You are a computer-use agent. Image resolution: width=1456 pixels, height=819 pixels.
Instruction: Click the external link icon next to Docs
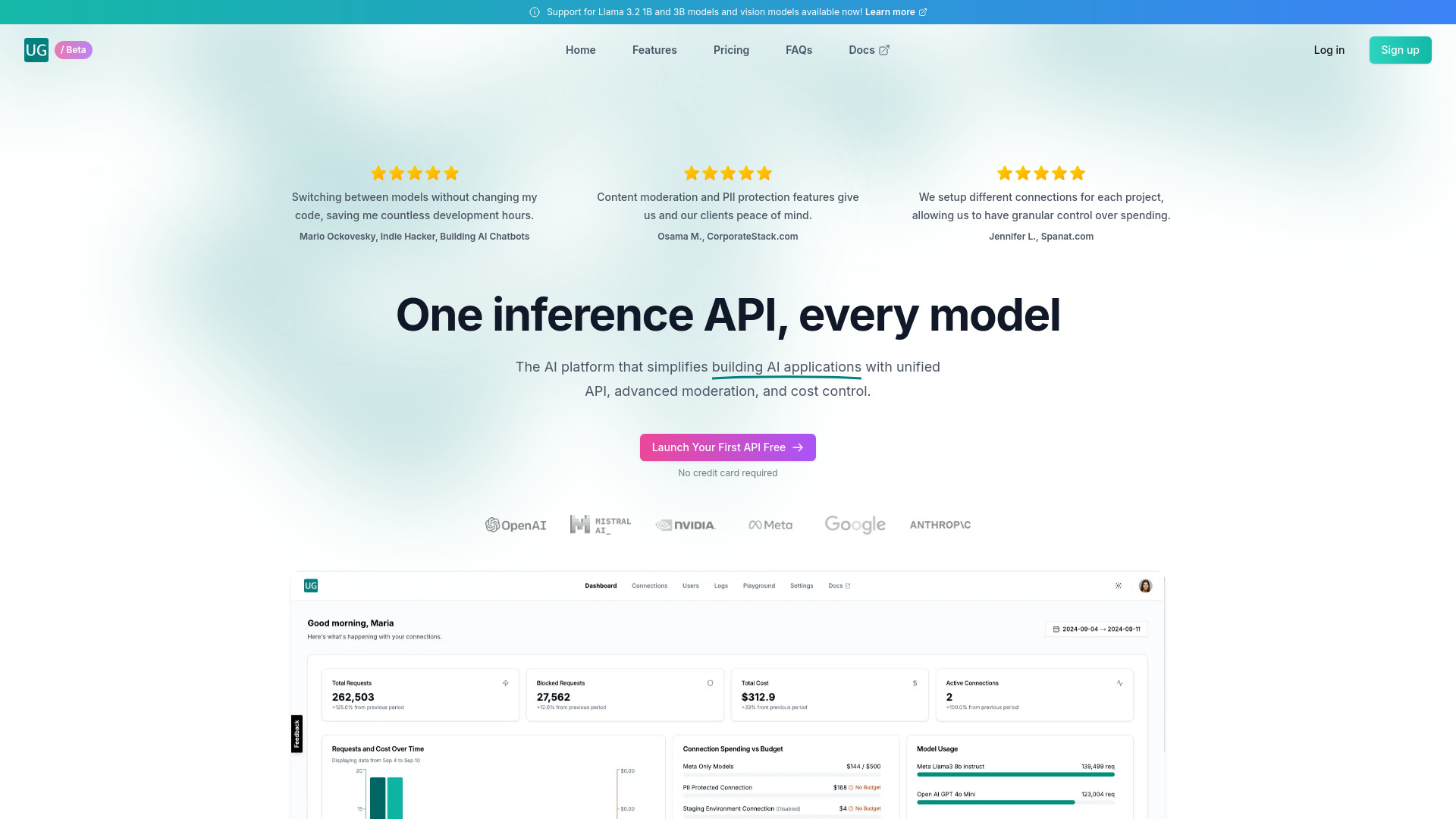[x=884, y=50]
